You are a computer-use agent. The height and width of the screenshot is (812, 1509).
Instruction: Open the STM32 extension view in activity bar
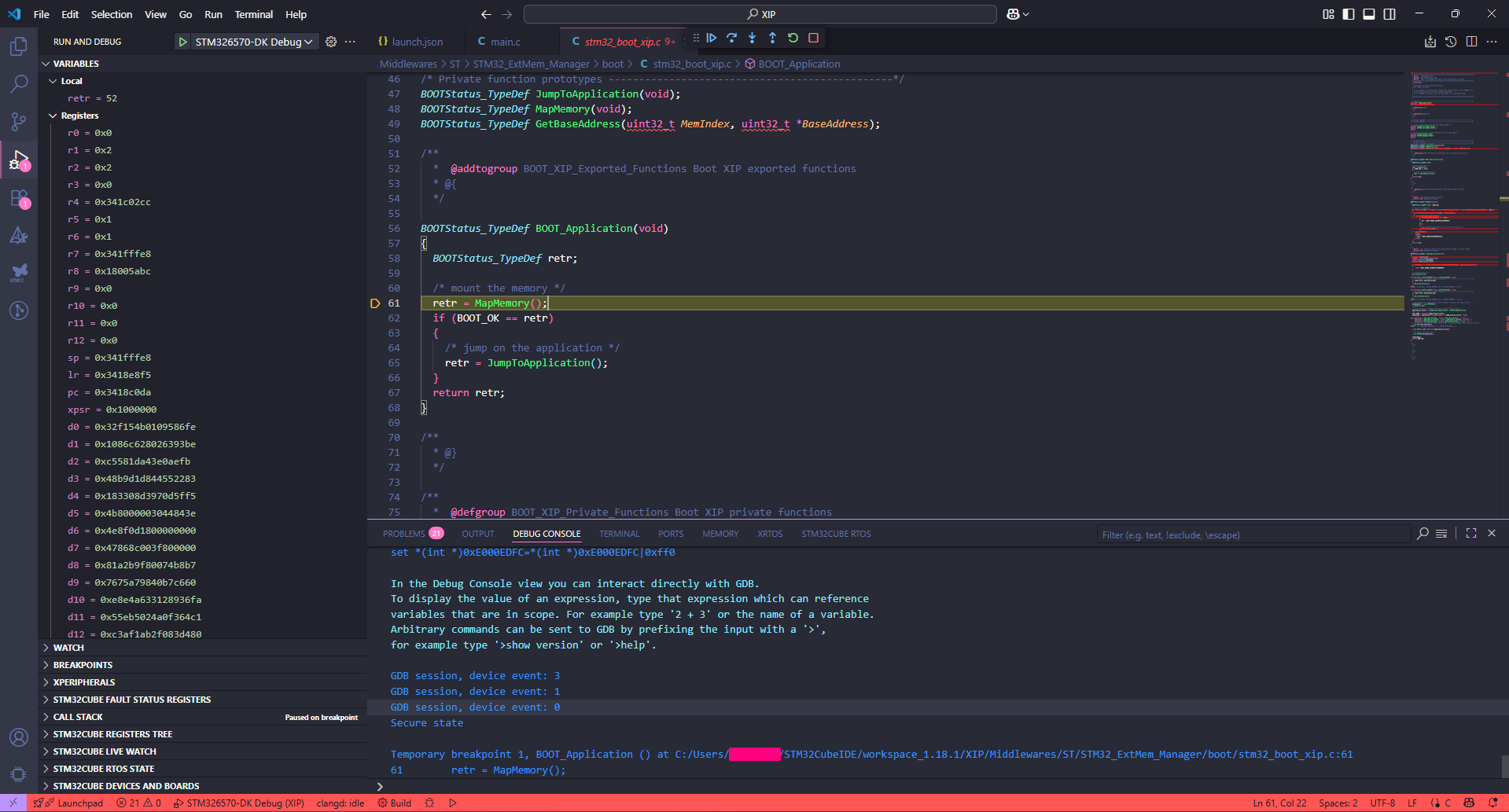tap(17, 273)
